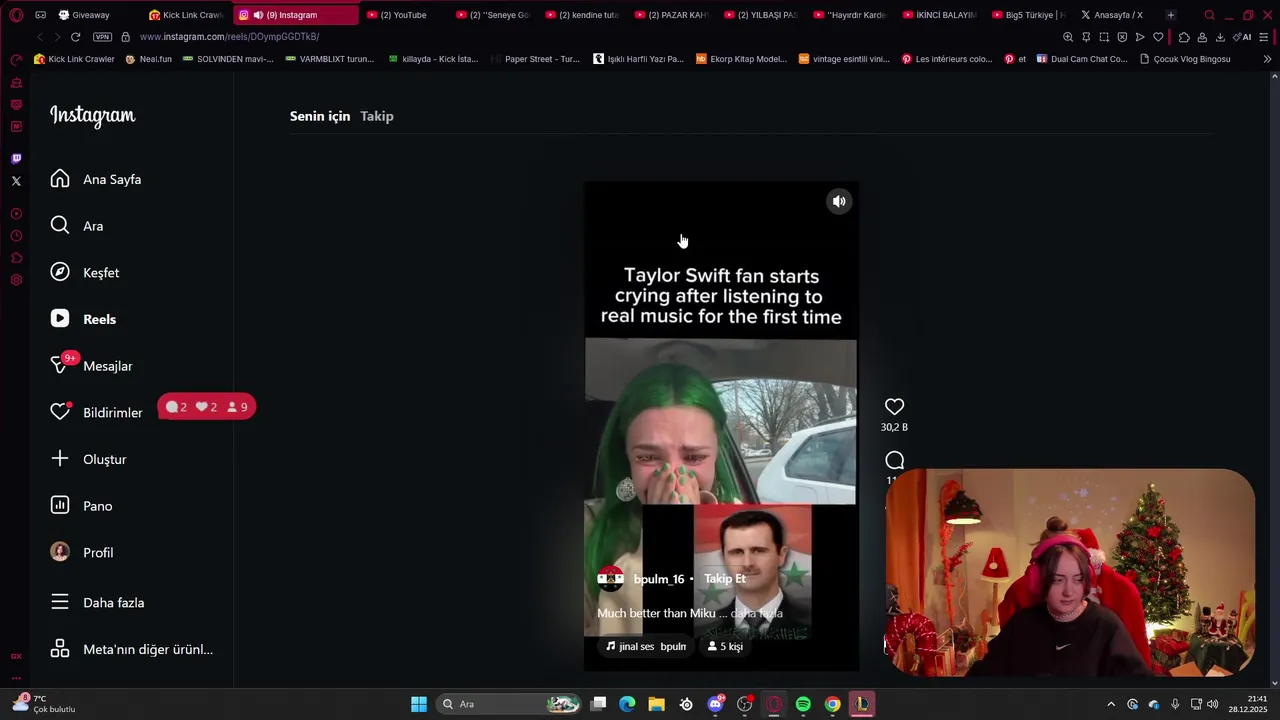Open volume control in system tray
Viewport: 1280px width, 720px height.
tap(1213, 704)
